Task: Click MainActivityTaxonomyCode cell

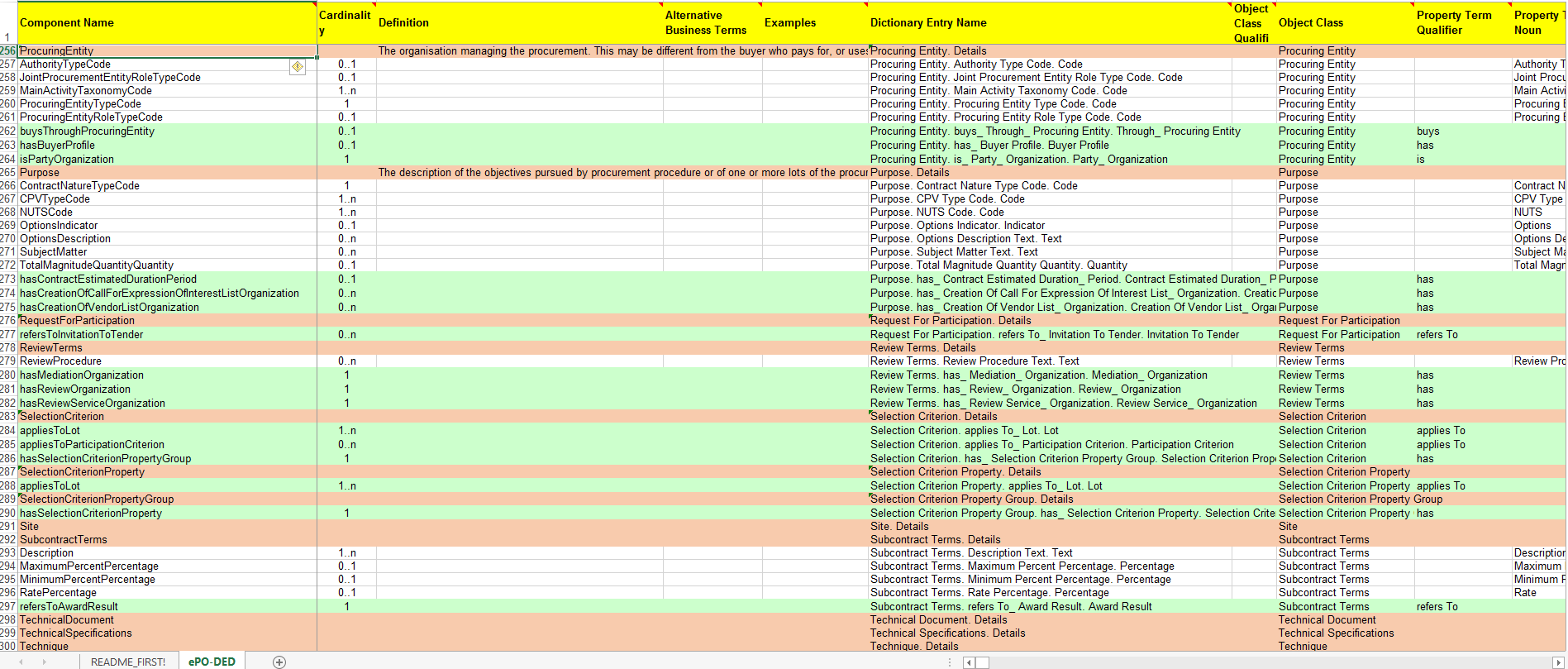Action: (167, 91)
